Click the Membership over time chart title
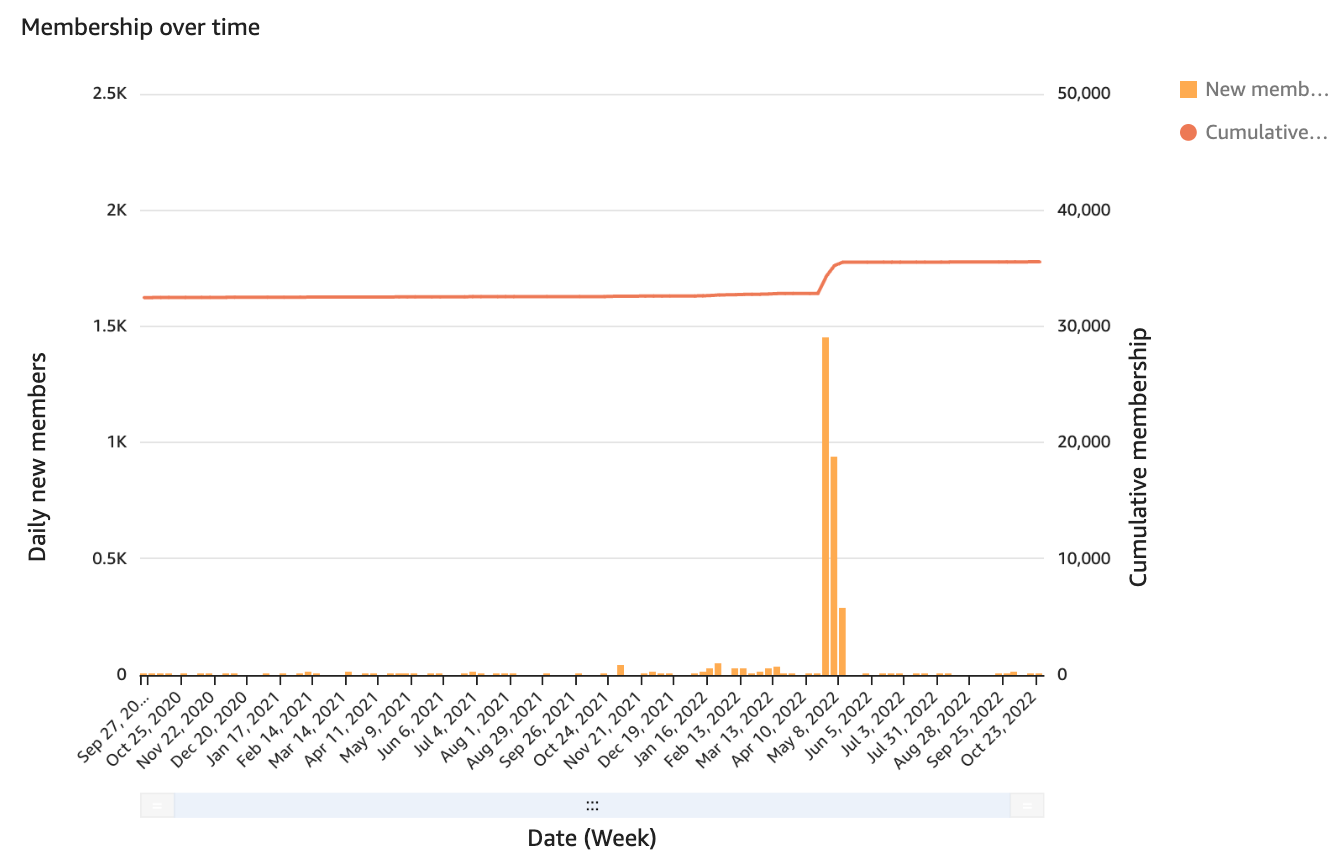1344x868 pixels. tap(141, 28)
